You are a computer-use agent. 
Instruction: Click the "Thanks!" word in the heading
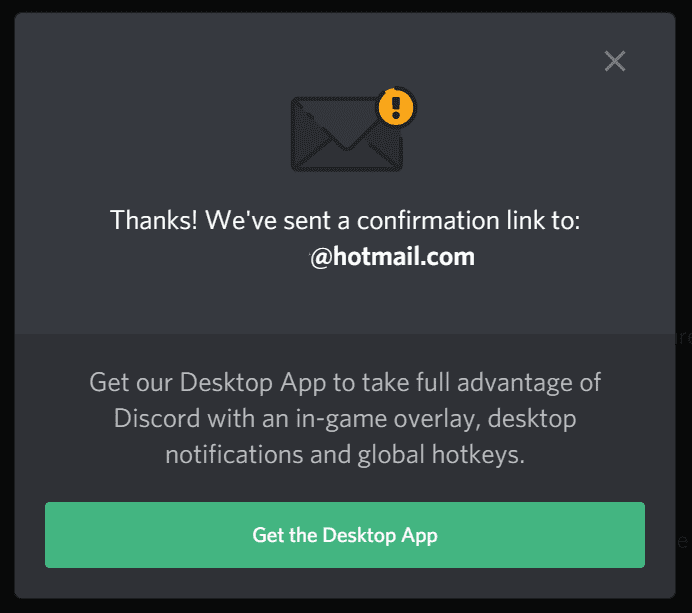(x=154, y=220)
